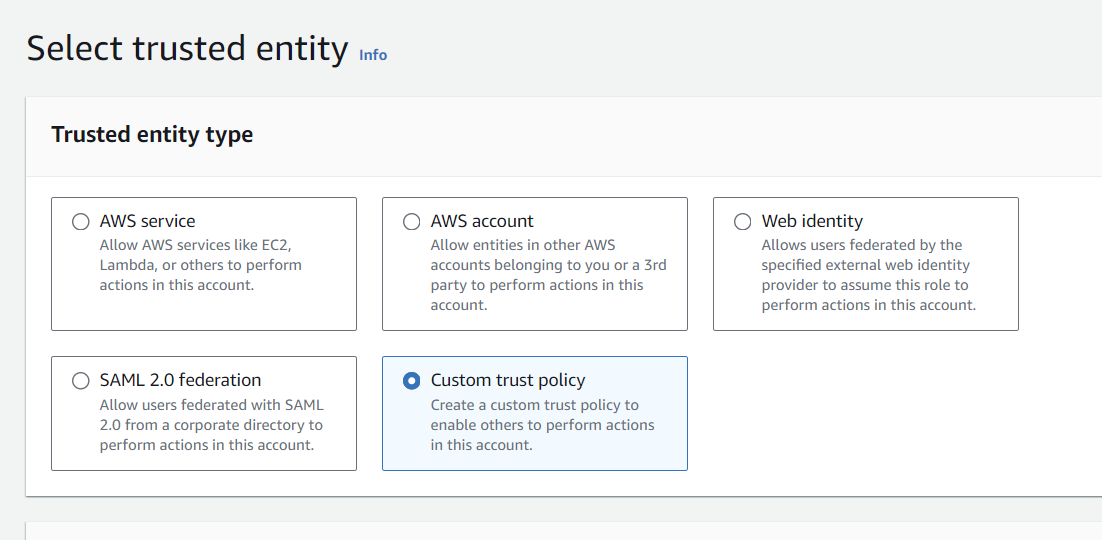Click the "AWS service" card title label
Image resolution: width=1102 pixels, height=540 pixels.
(x=148, y=221)
